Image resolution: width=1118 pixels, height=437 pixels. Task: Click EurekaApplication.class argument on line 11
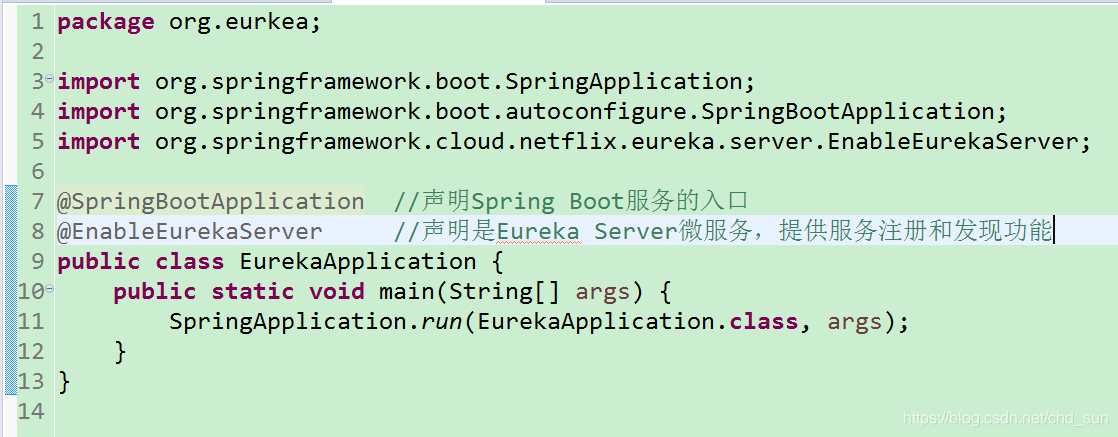[638, 322]
